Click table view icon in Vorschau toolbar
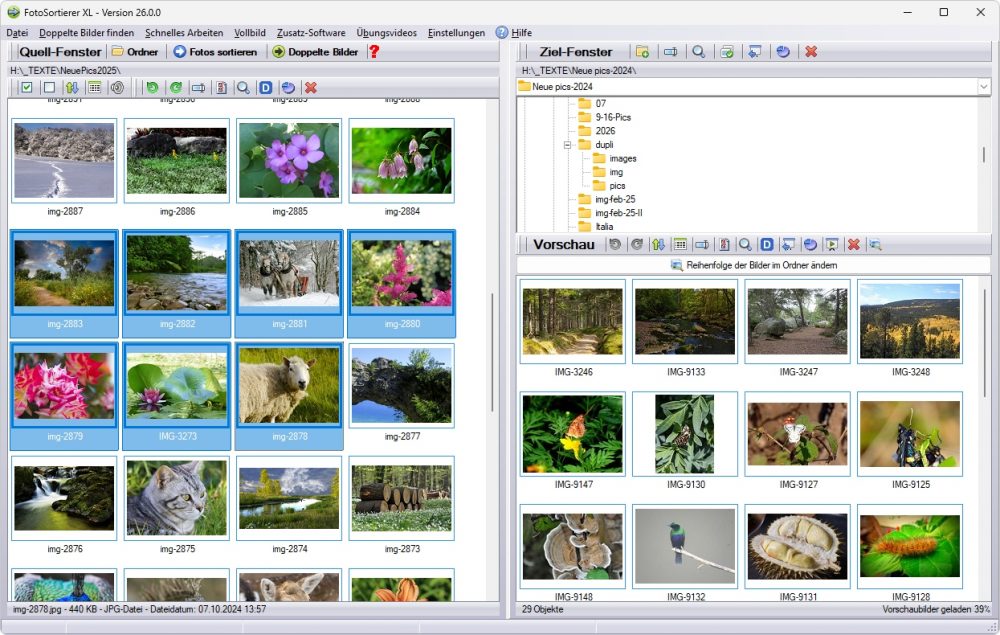1000x635 pixels. pos(680,244)
